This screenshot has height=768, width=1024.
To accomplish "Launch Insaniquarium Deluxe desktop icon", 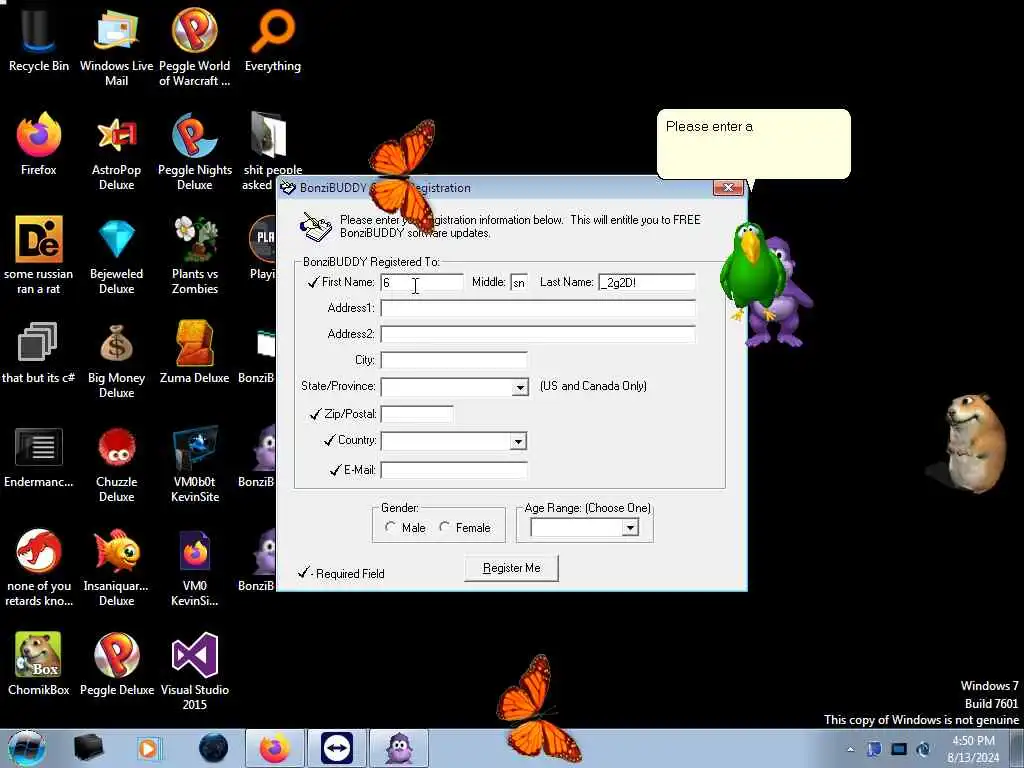I will click(x=116, y=568).
